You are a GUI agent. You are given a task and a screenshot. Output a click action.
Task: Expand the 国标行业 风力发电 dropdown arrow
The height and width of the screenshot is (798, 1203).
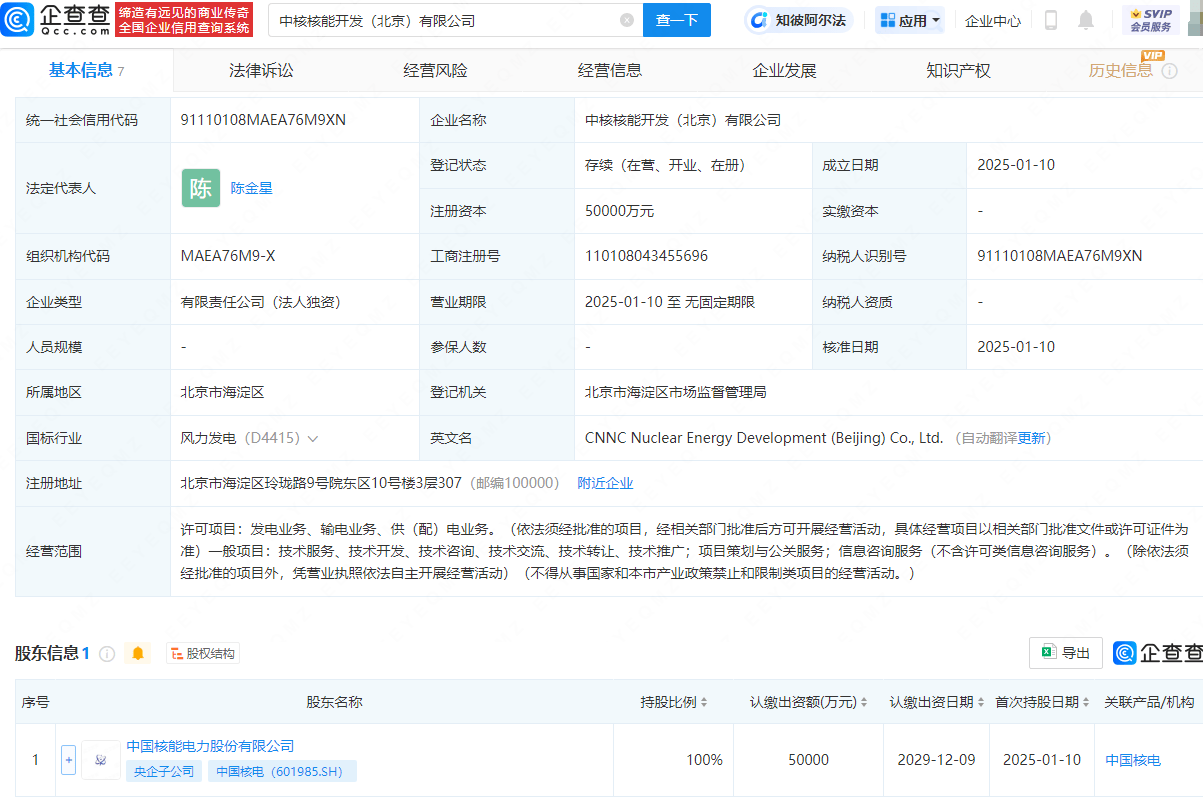click(313, 439)
